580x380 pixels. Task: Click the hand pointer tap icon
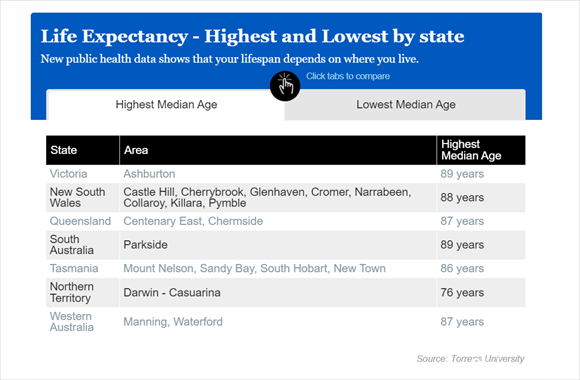284,86
